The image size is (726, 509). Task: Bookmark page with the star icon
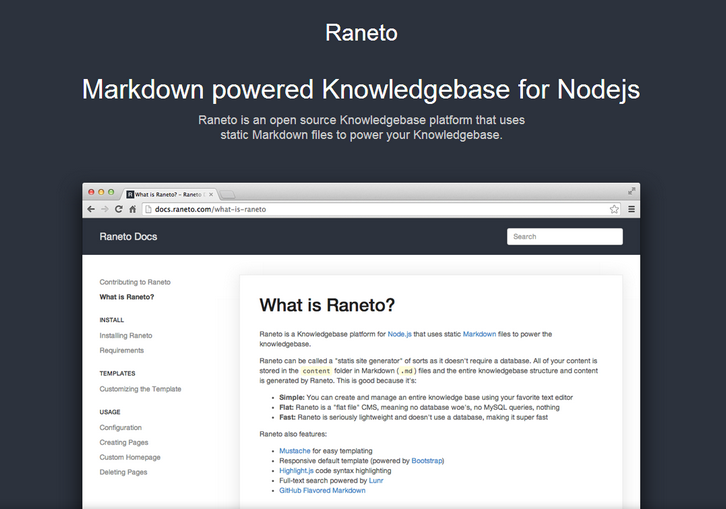(x=614, y=209)
